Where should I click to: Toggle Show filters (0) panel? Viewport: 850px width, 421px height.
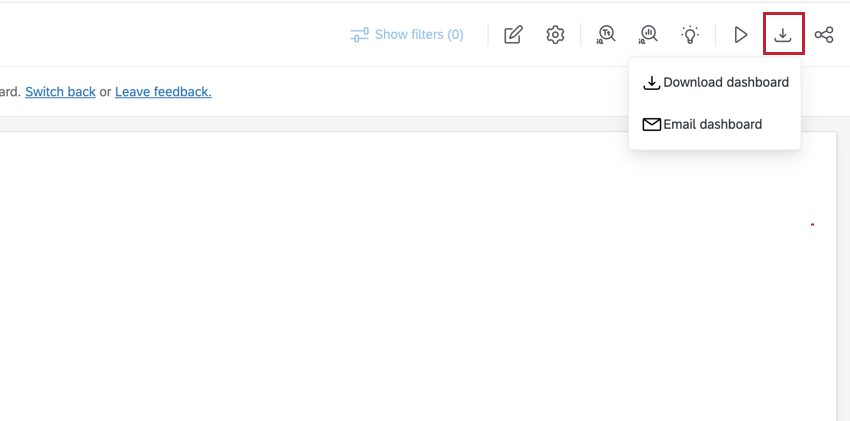pos(407,35)
